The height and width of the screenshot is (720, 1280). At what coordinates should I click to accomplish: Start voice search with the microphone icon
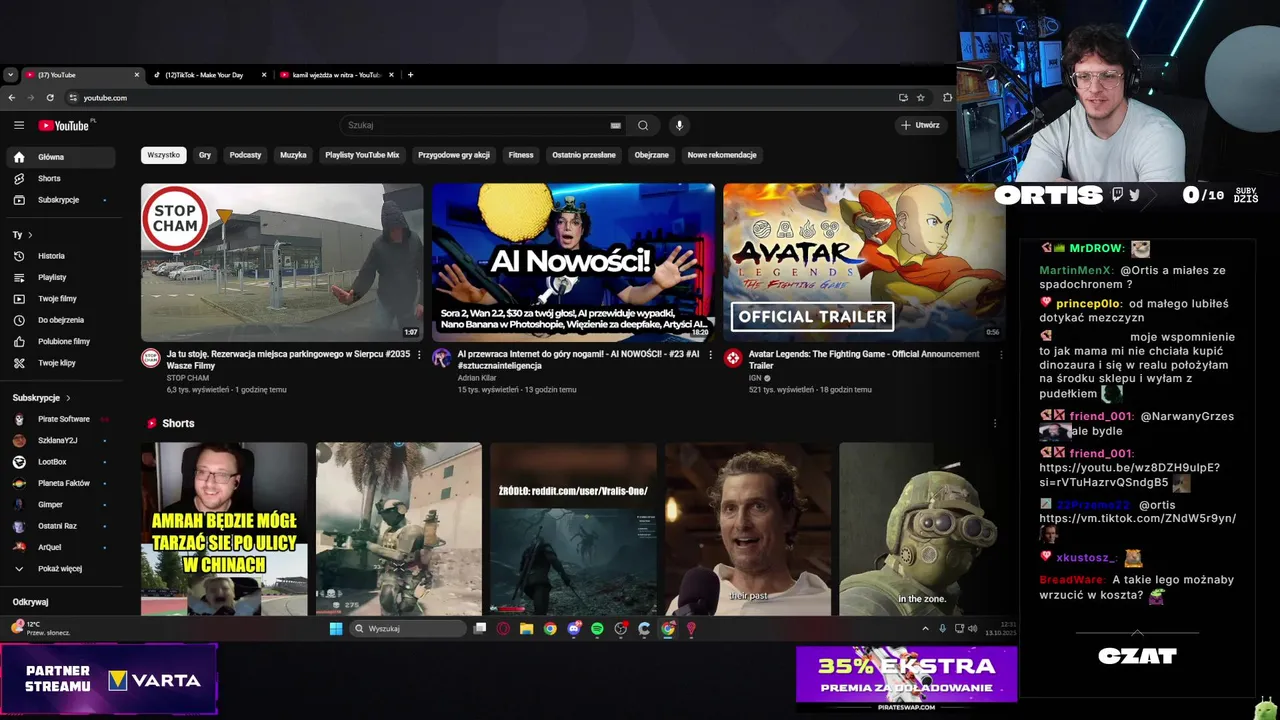coord(679,125)
